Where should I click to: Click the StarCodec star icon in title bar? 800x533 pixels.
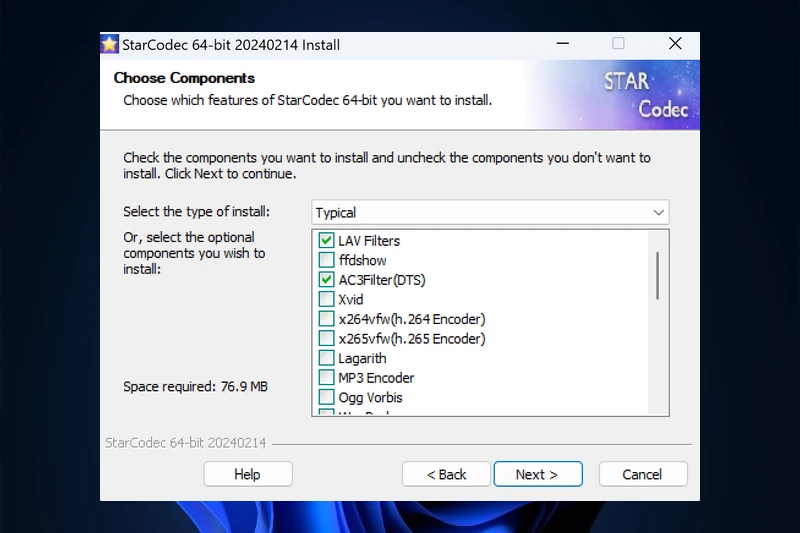110,44
